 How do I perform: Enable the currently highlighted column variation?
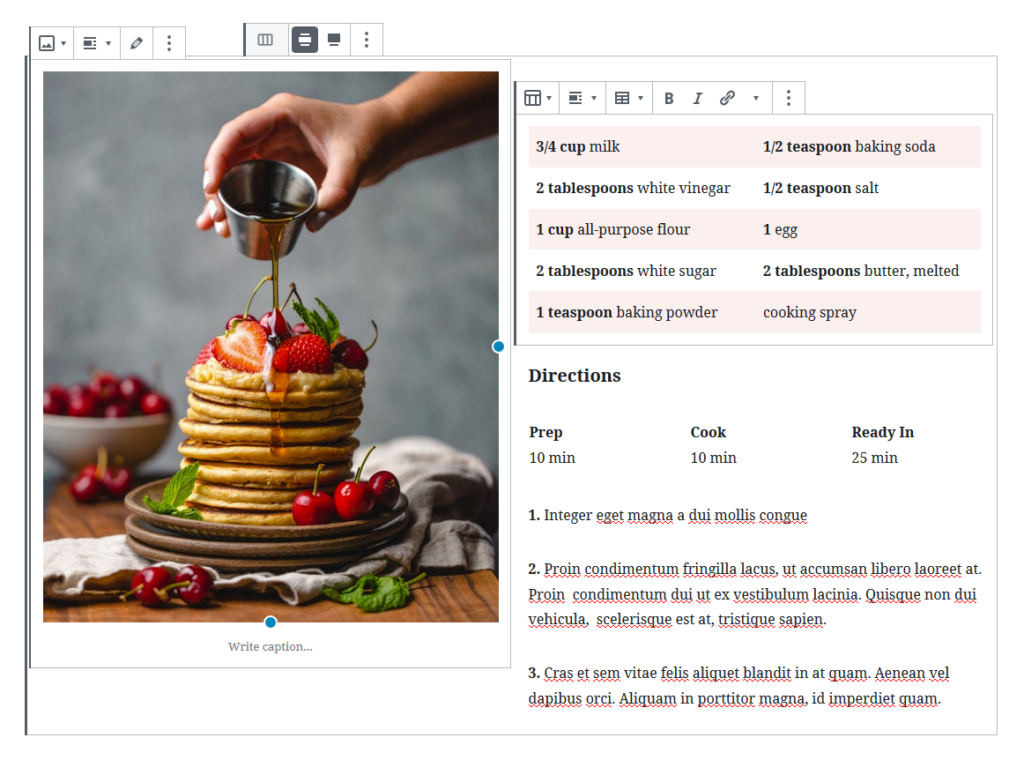coord(305,39)
